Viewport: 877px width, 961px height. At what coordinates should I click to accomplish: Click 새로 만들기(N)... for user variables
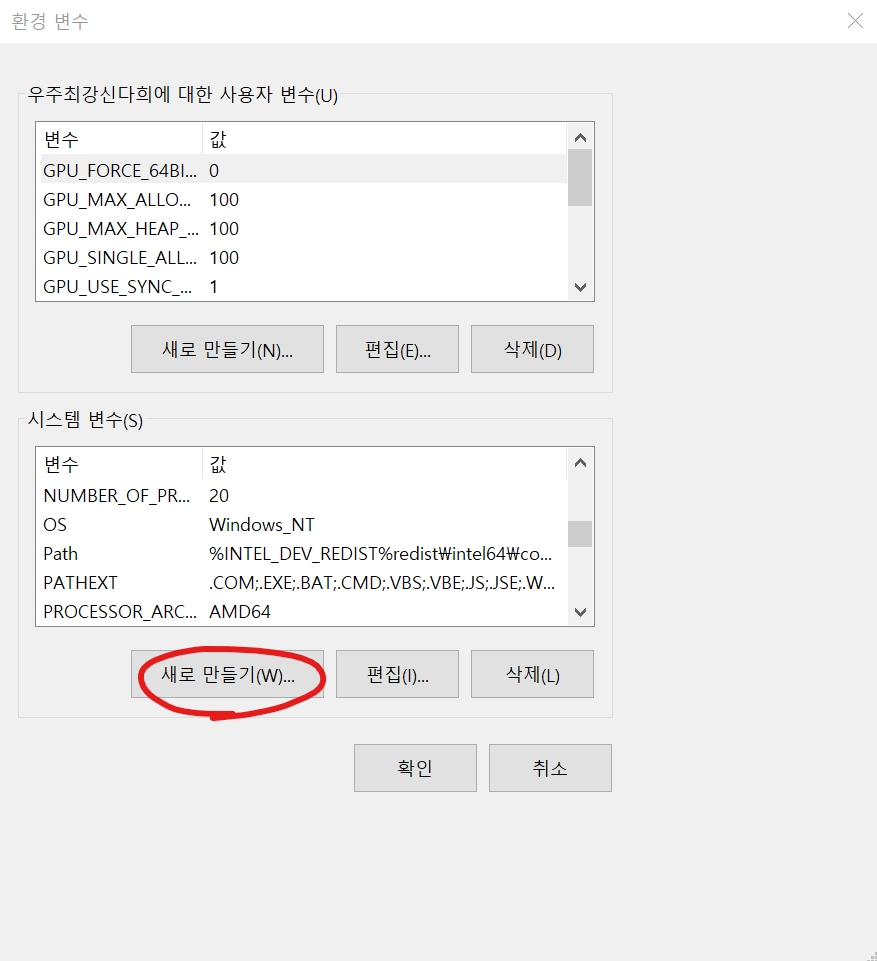(x=227, y=349)
